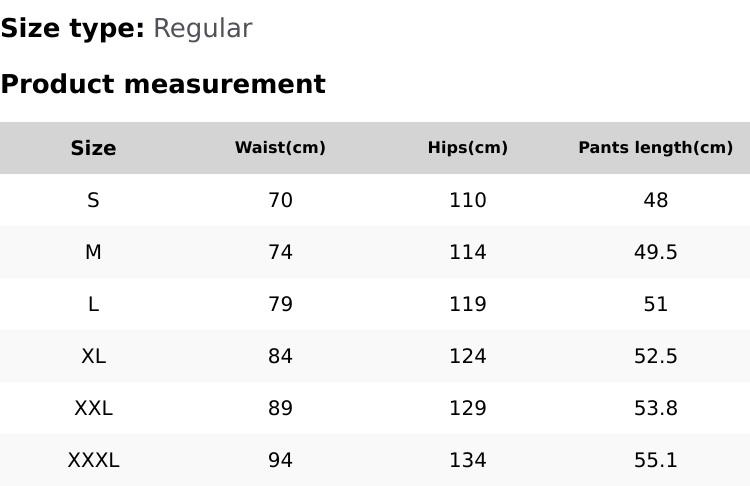
Task: Click hips value 119 for size L
Action: [467, 304]
